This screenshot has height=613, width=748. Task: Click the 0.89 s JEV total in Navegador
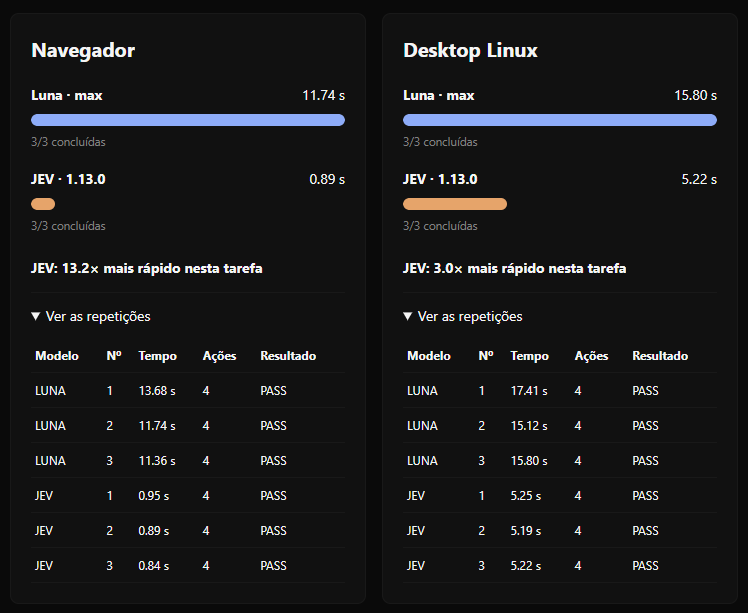click(x=327, y=179)
